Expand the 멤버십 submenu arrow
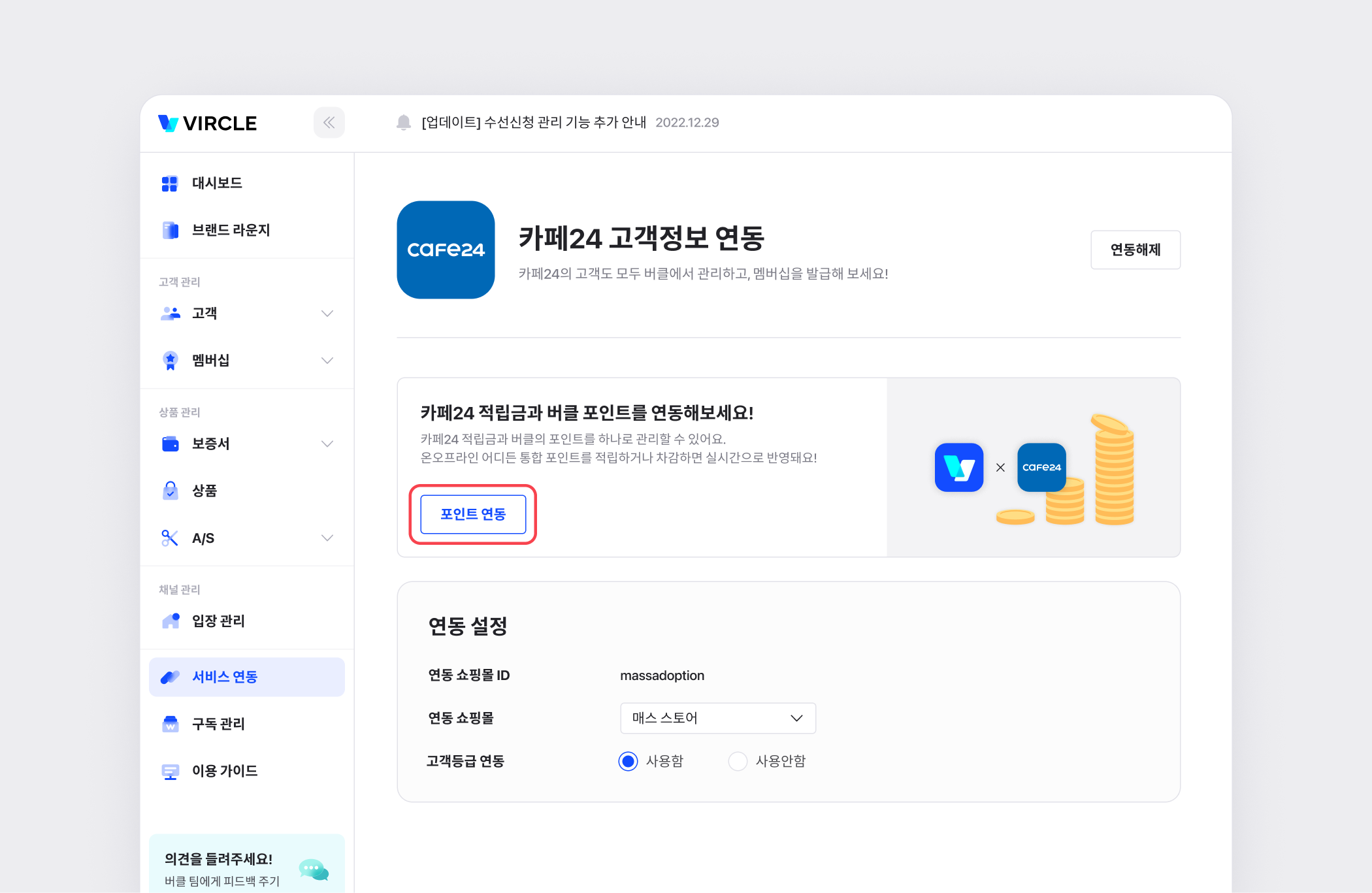The height and width of the screenshot is (893, 1372). (327, 361)
